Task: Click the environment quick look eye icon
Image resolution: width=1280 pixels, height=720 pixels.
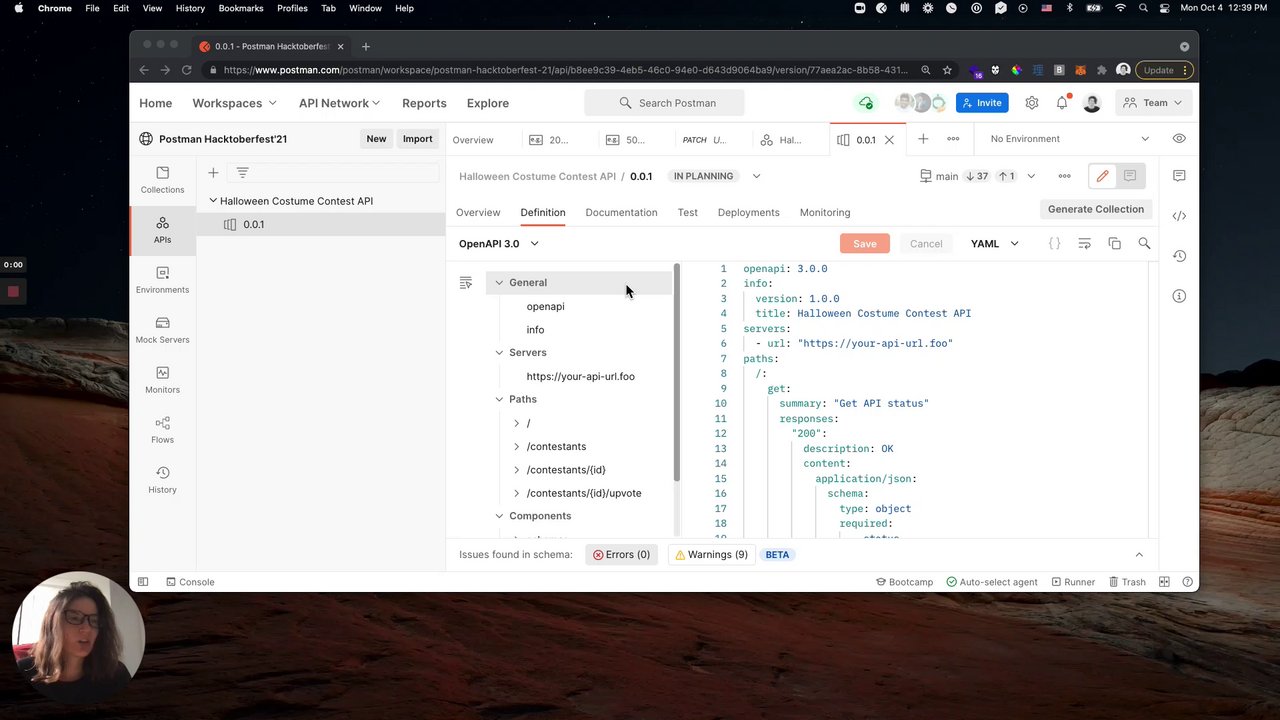Action: [1179, 139]
